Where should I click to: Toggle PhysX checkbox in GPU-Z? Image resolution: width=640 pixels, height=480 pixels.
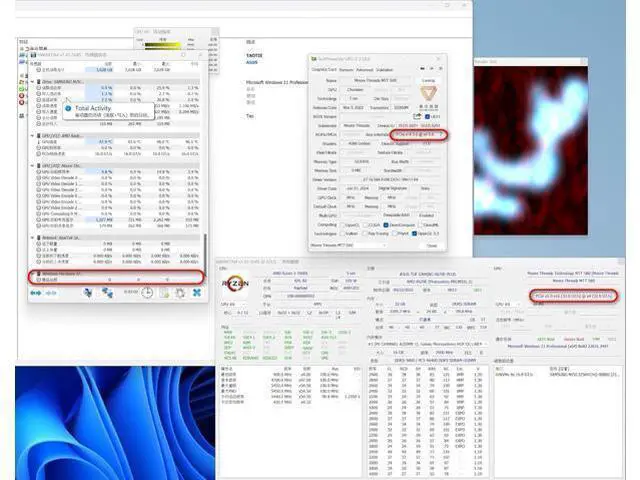pos(395,233)
